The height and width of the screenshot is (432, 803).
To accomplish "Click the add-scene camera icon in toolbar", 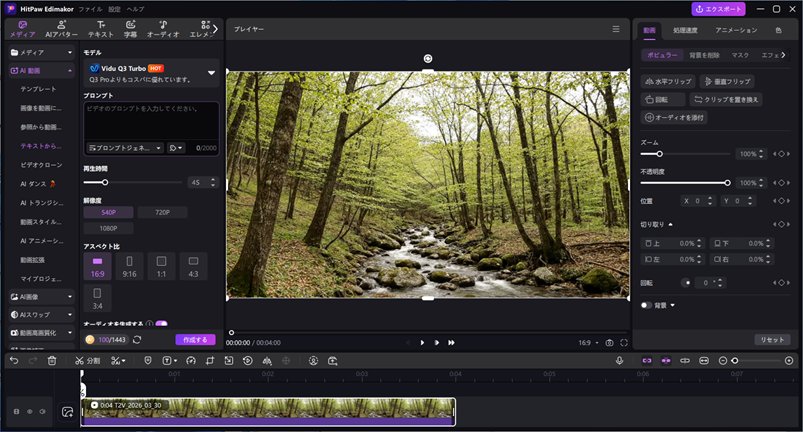I will point(332,361).
